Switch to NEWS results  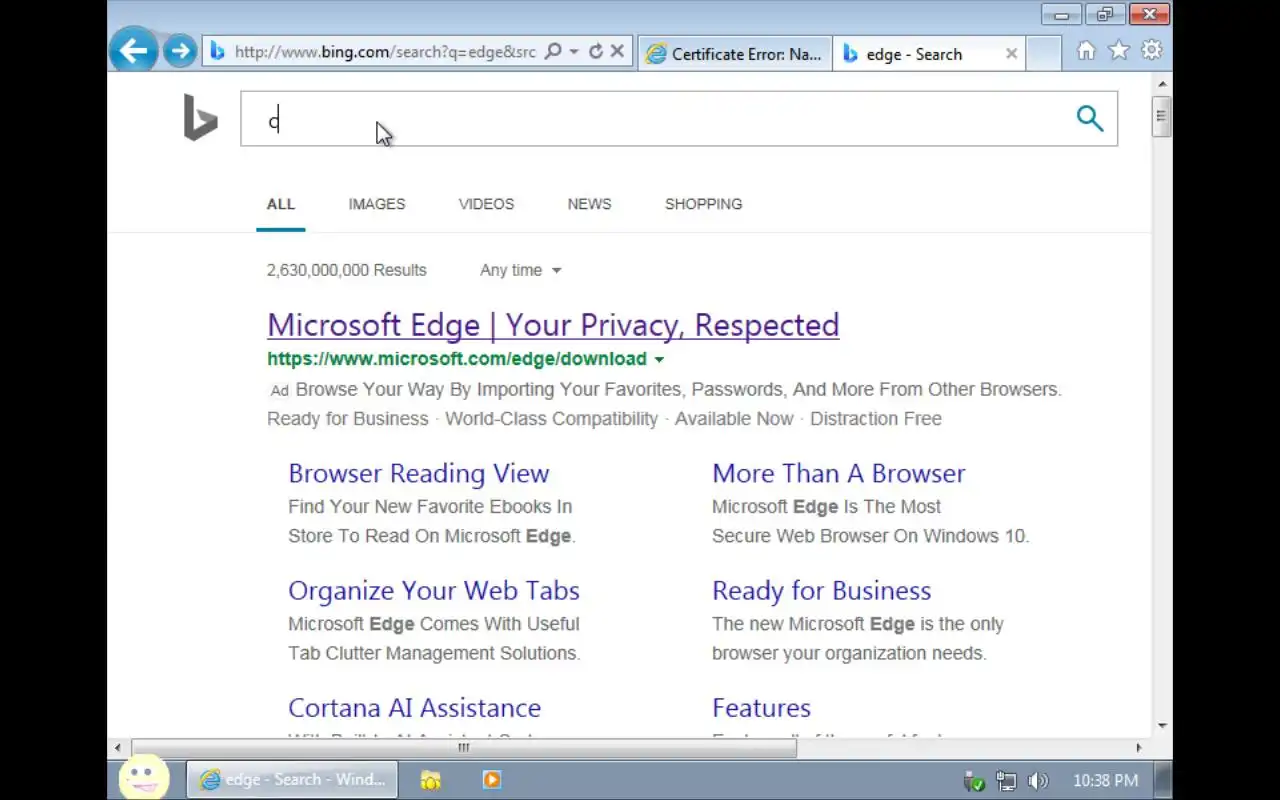(589, 204)
